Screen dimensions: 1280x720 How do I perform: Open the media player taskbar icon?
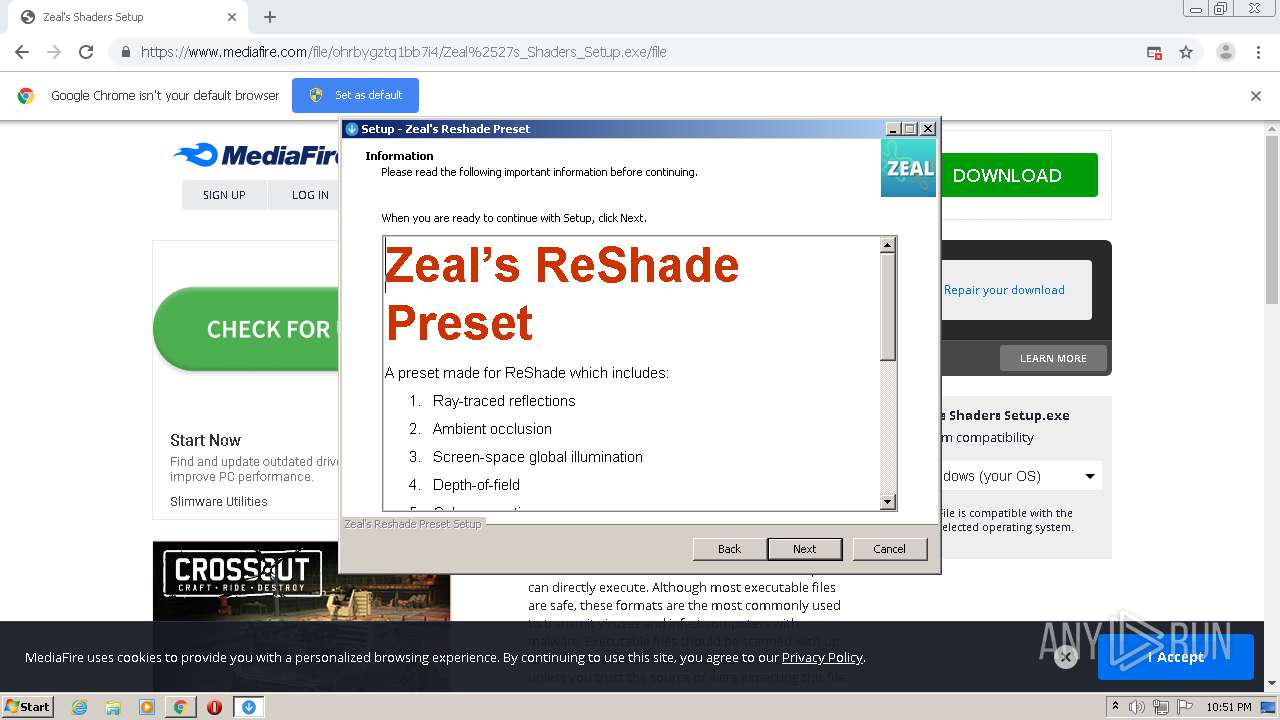(x=147, y=707)
